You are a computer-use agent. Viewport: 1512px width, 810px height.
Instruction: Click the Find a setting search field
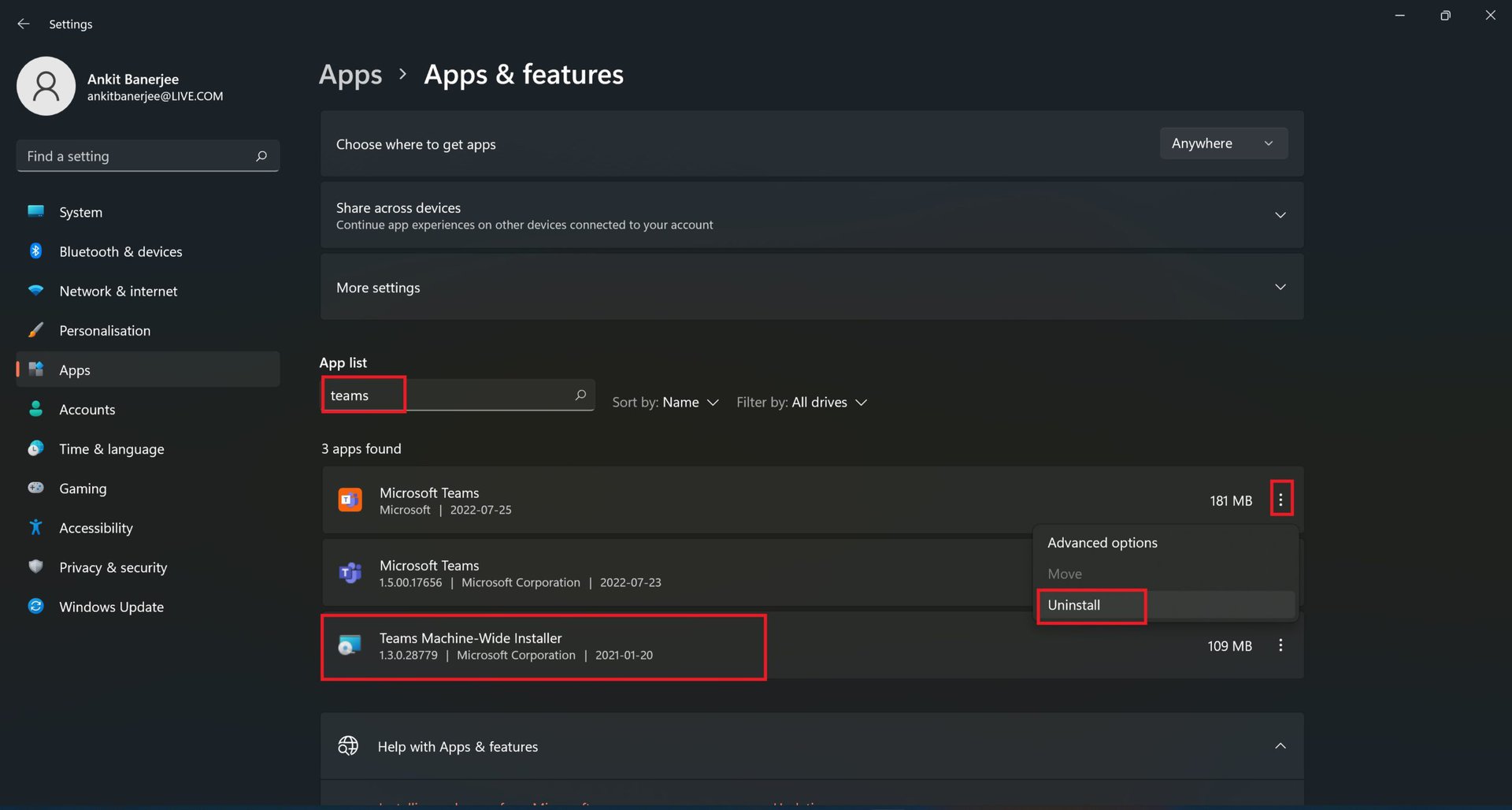pos(134,156)
